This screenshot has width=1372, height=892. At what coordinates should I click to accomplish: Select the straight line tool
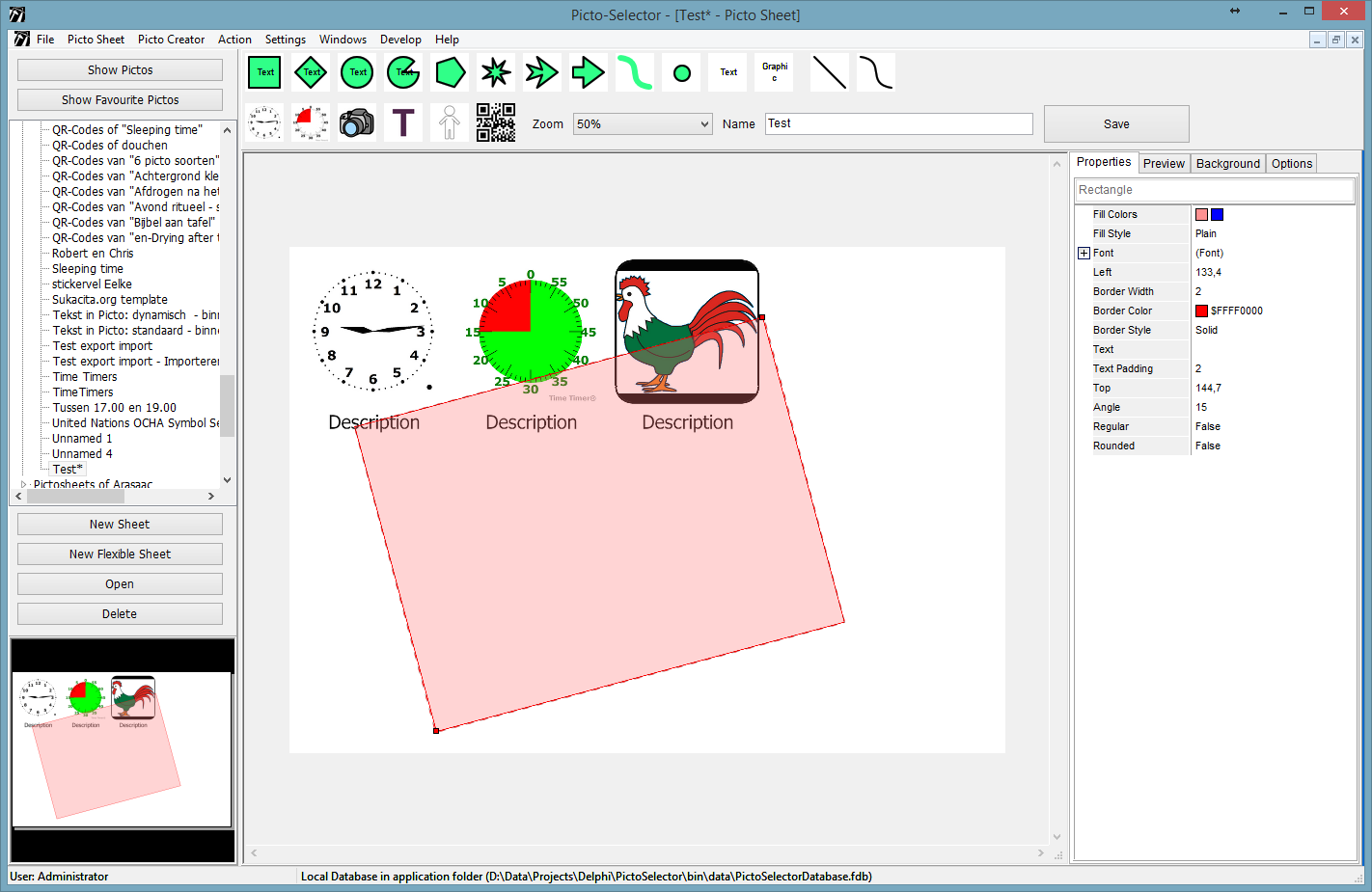(829, 72)
